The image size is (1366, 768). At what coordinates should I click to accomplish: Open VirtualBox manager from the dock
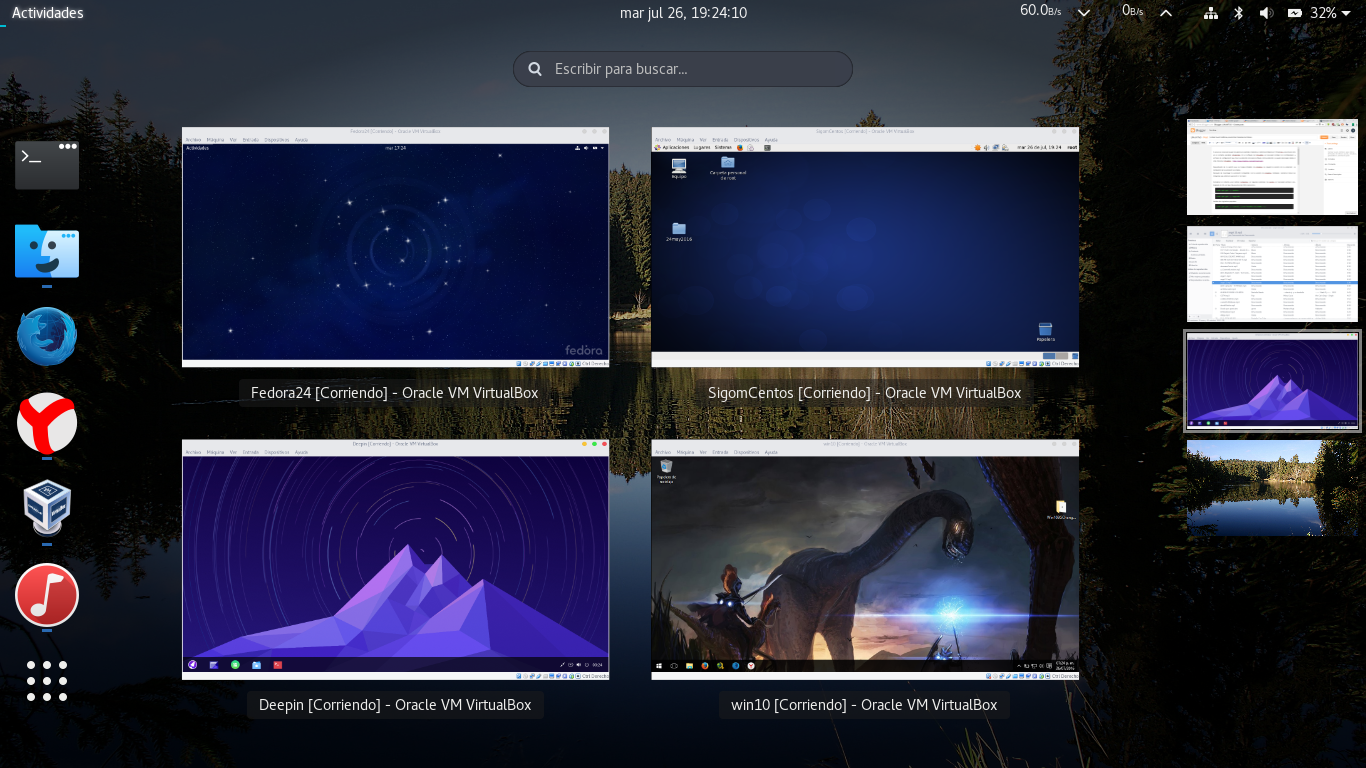(x=47, y=509)
